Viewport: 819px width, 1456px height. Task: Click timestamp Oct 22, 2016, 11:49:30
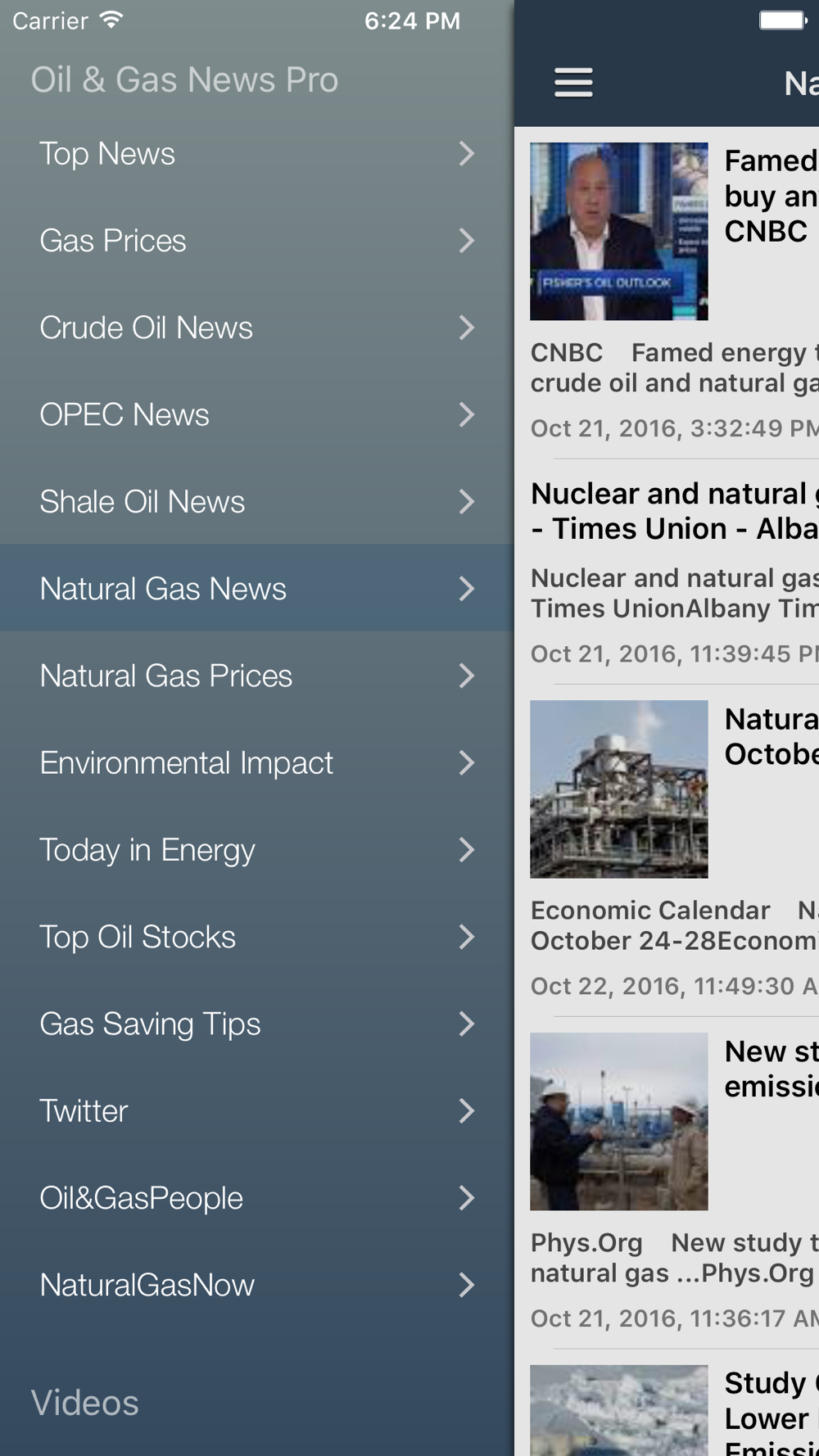[675, 986]
